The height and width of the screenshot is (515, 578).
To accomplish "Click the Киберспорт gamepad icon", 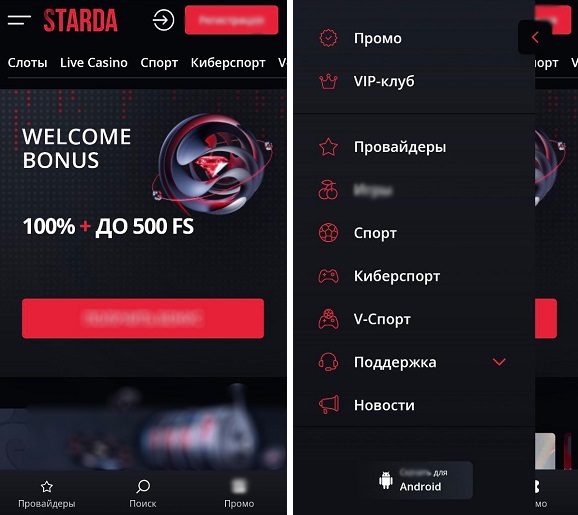I will 328,276.
